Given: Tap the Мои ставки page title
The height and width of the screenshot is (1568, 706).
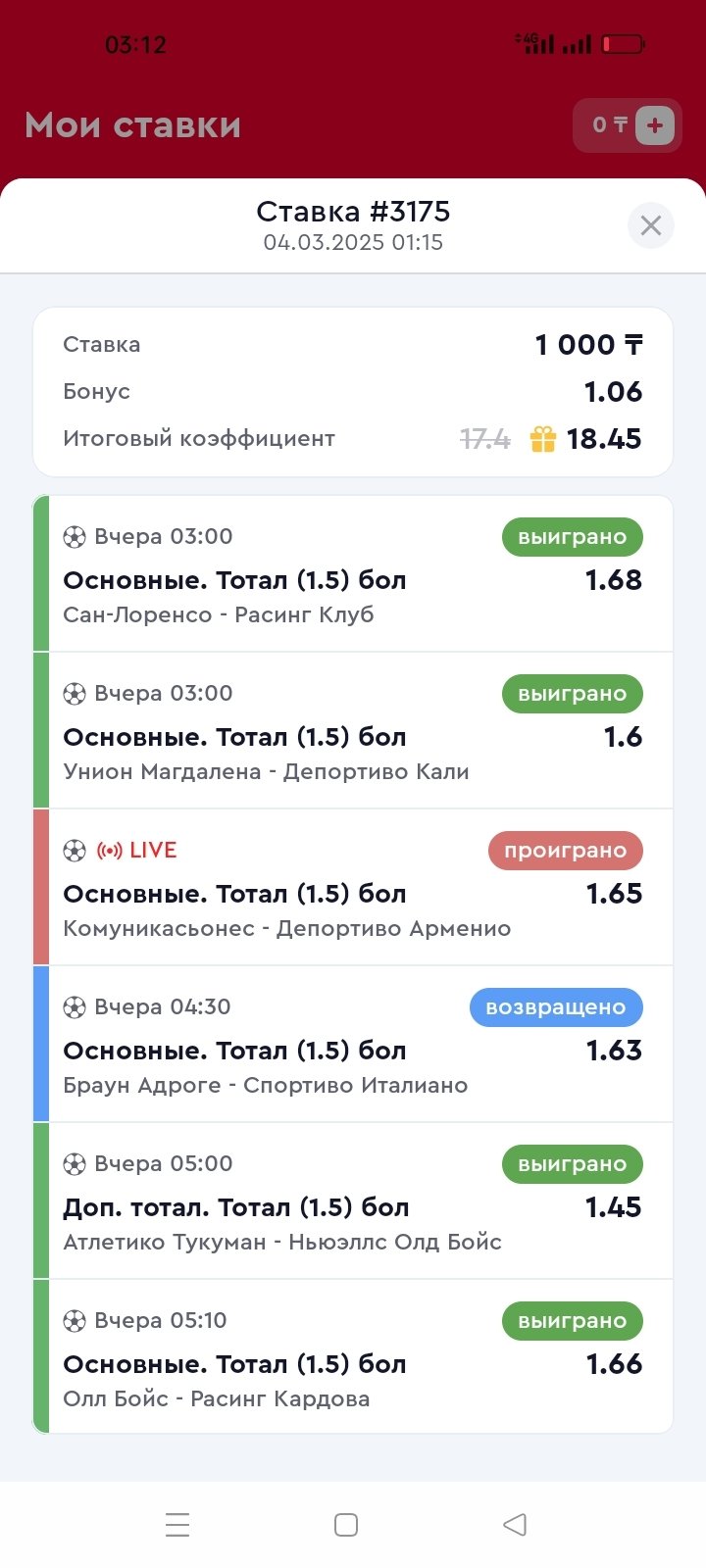Looking at the screenshot, I should (x=132, y=125).
